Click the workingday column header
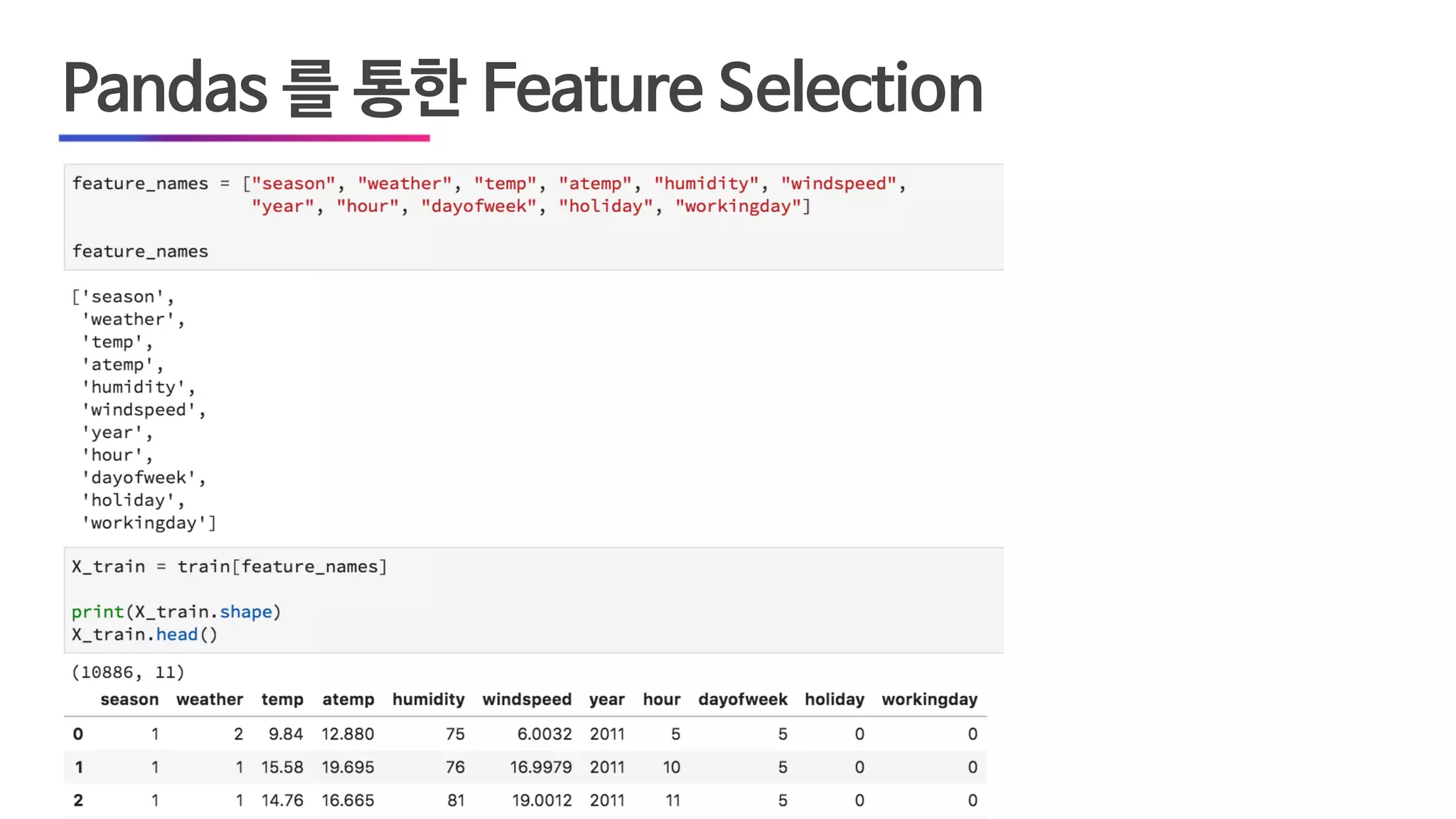 pos(930,700)
